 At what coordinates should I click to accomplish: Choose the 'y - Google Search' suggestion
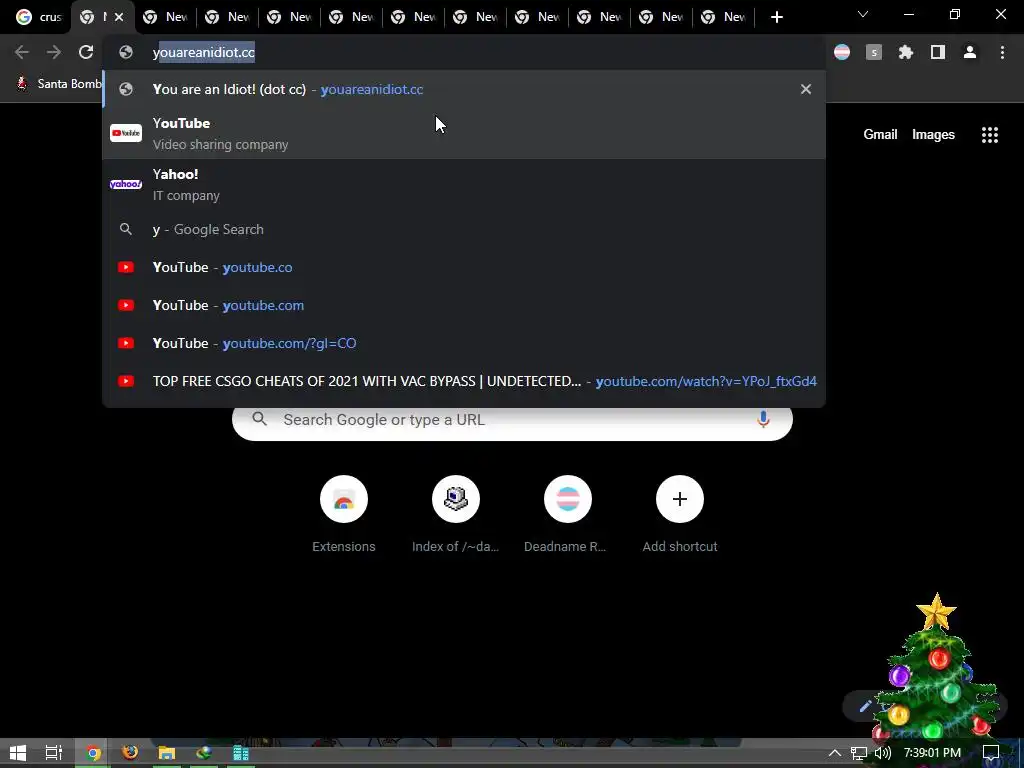click(x=464, y=229)
